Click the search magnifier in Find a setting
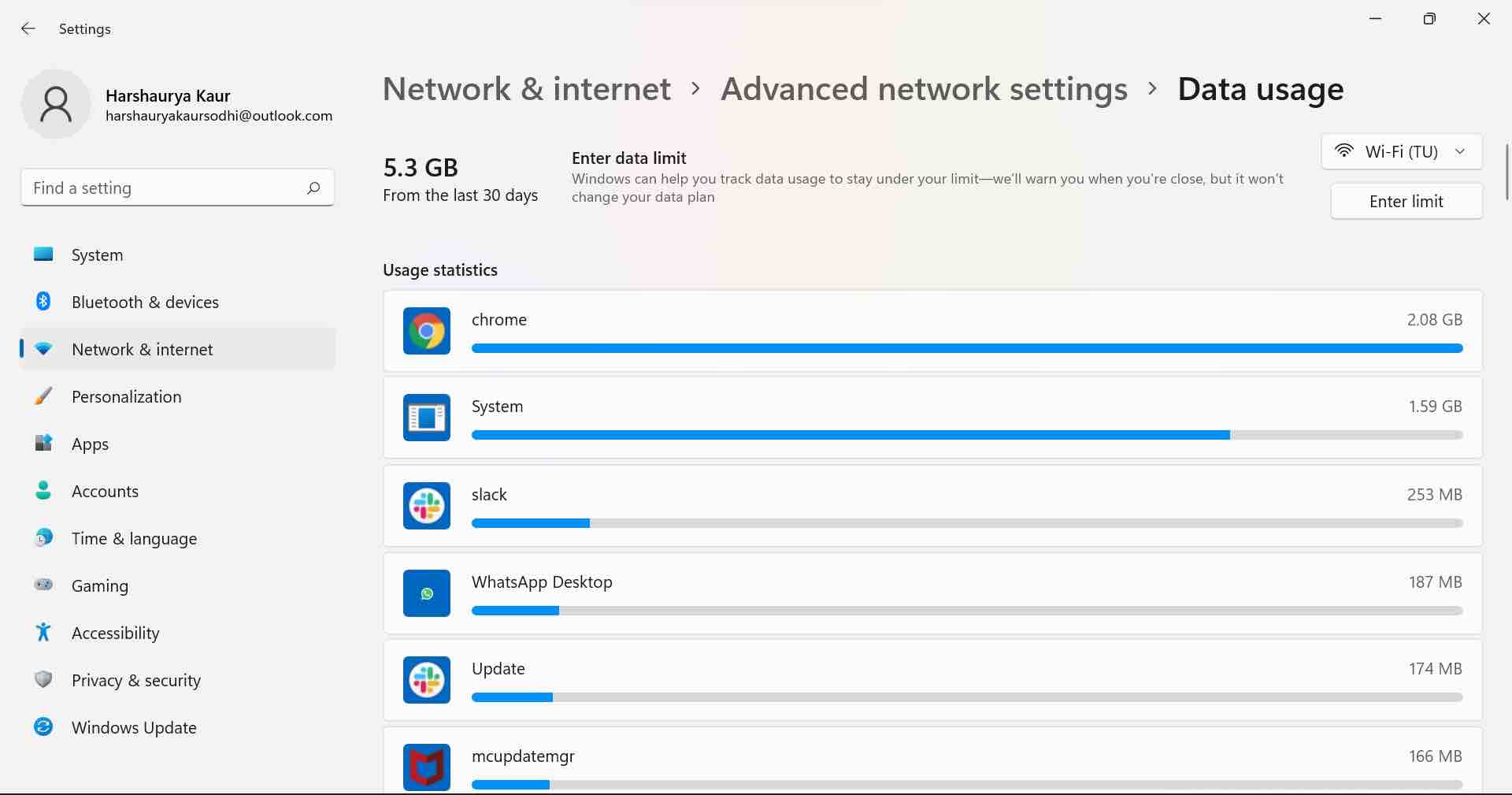 coord(313,188)
